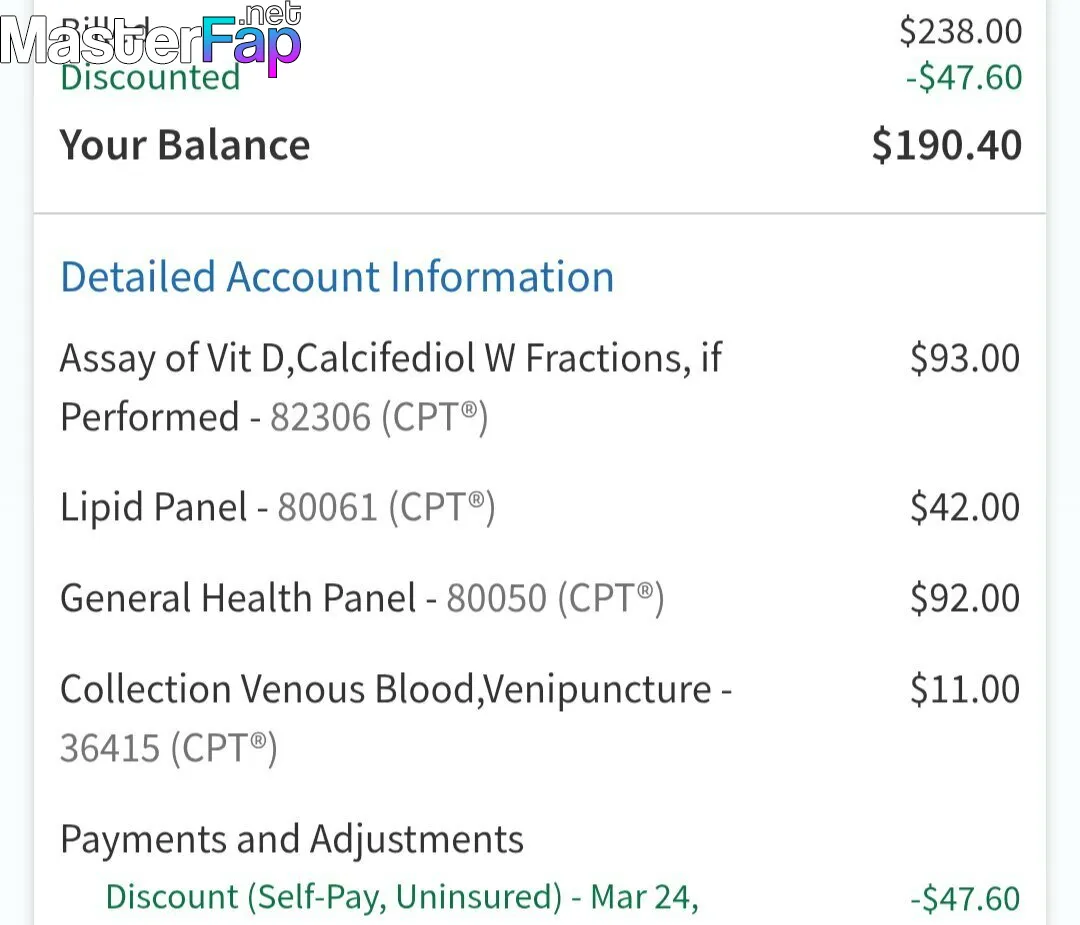Open the Detailed Account Information heading
Image resolution: width=1080 pixels, height=925 pixels.
coord(337,277)
